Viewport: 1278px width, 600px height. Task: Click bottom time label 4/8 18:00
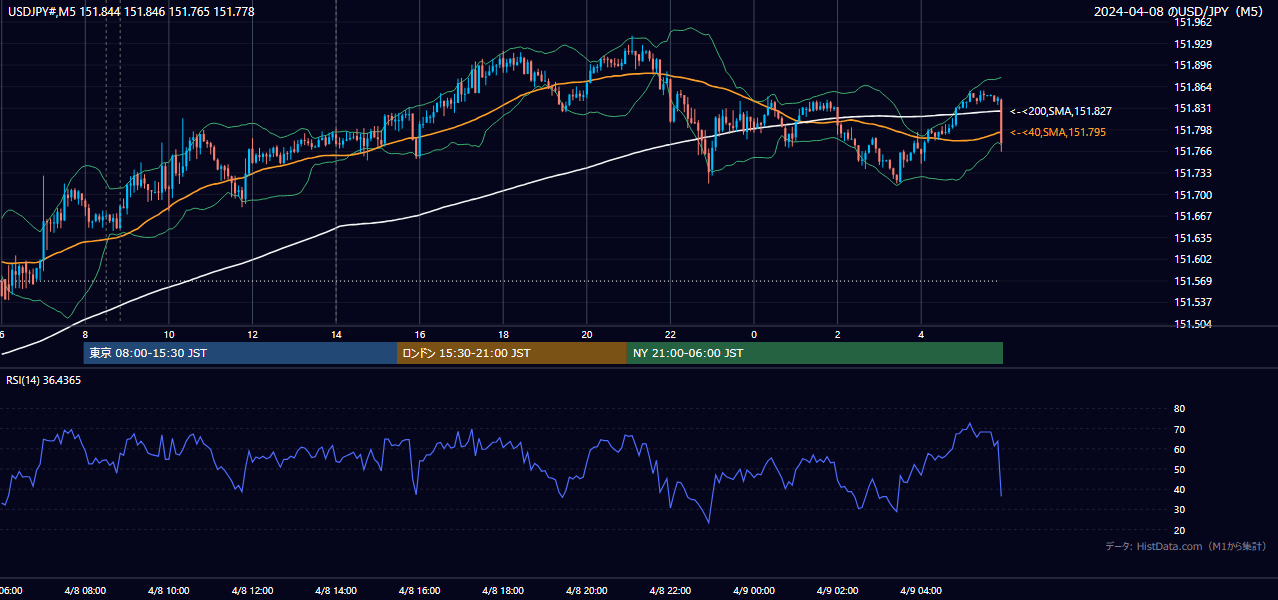[x=503, y=591]
